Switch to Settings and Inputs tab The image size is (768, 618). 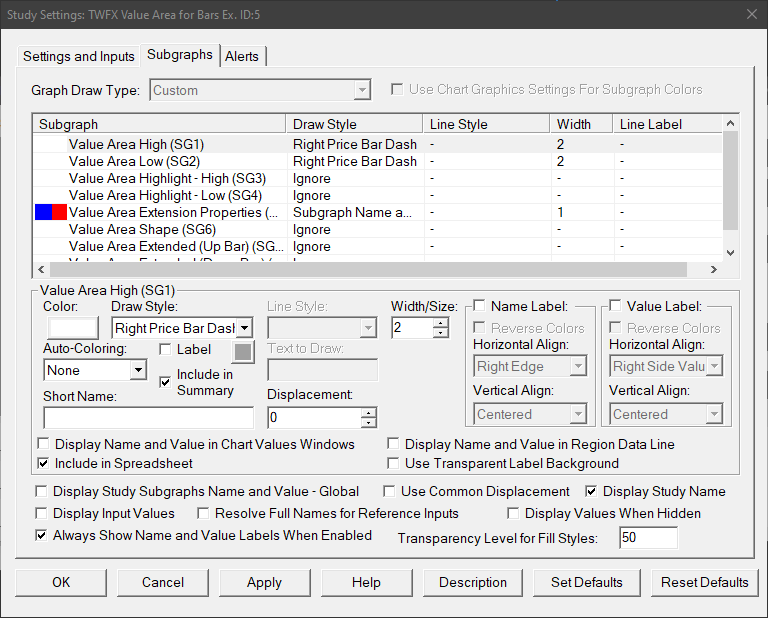click(x=78, y=56)
